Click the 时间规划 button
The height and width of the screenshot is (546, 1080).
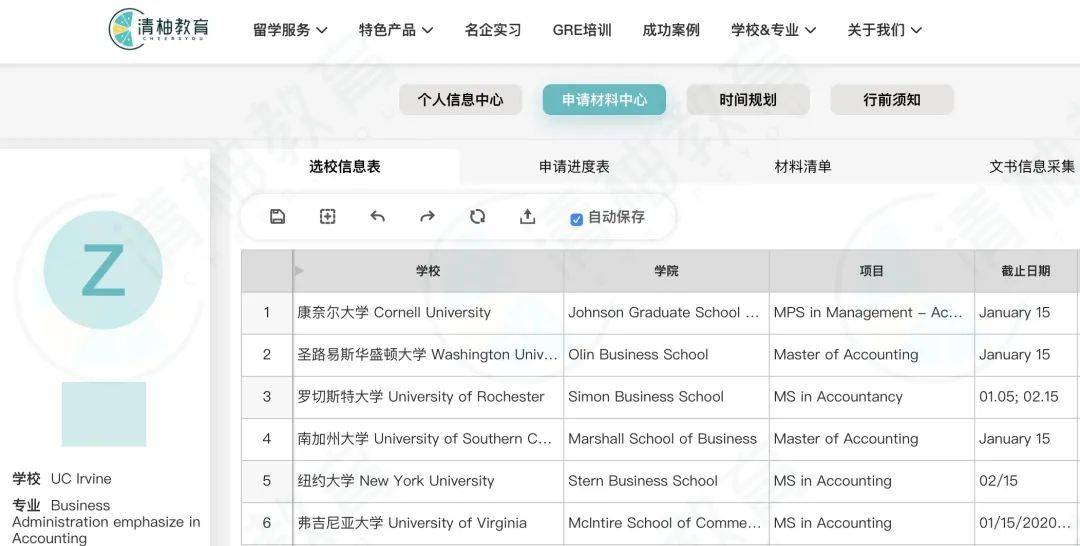tap(748, 99)
